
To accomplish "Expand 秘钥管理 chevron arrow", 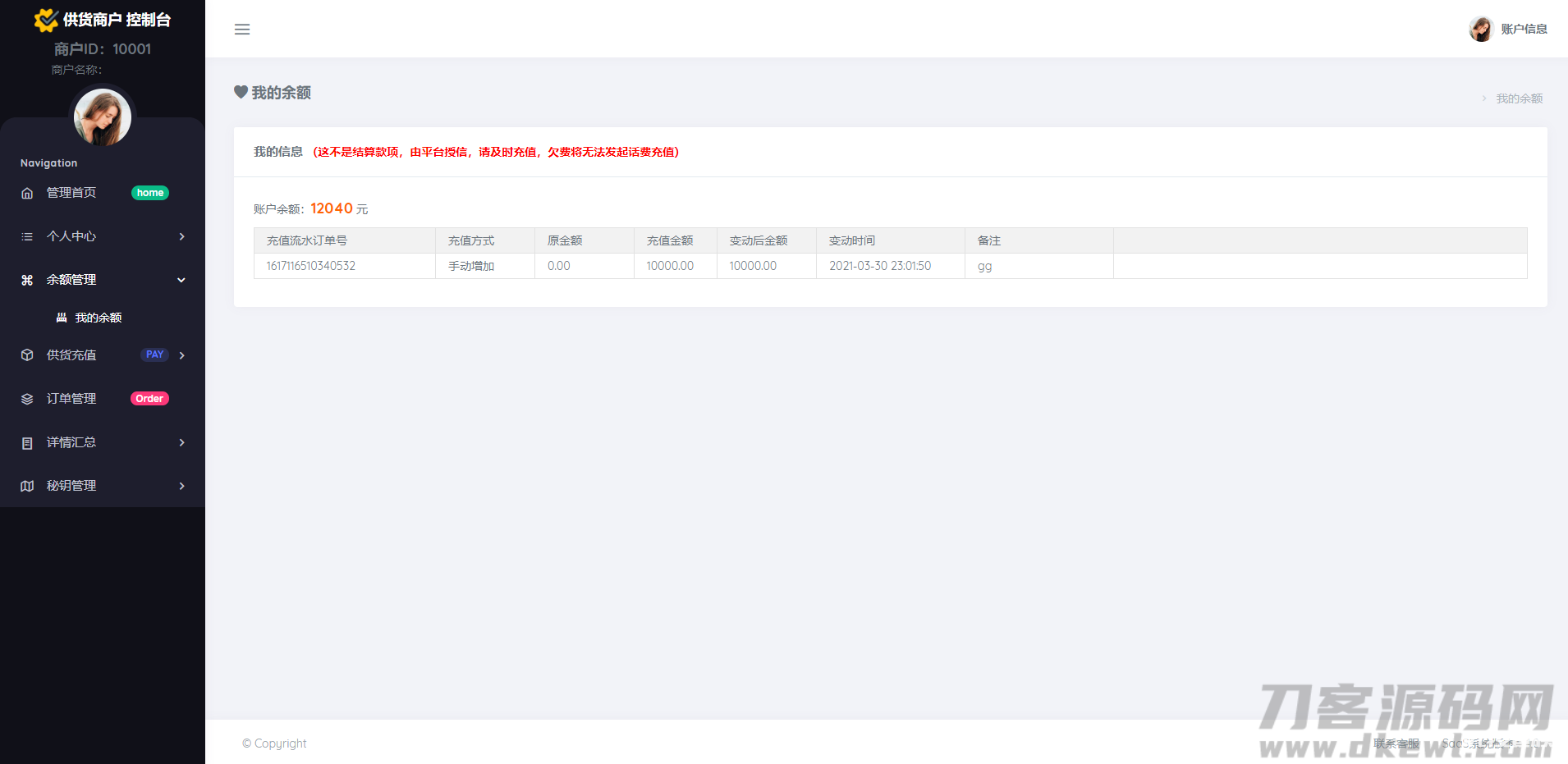I will pyautogui.click(x=181, y=486).
